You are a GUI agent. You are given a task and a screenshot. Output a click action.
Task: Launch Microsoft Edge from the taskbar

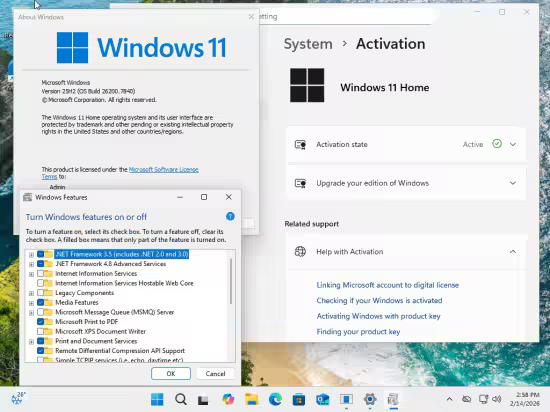275,399
